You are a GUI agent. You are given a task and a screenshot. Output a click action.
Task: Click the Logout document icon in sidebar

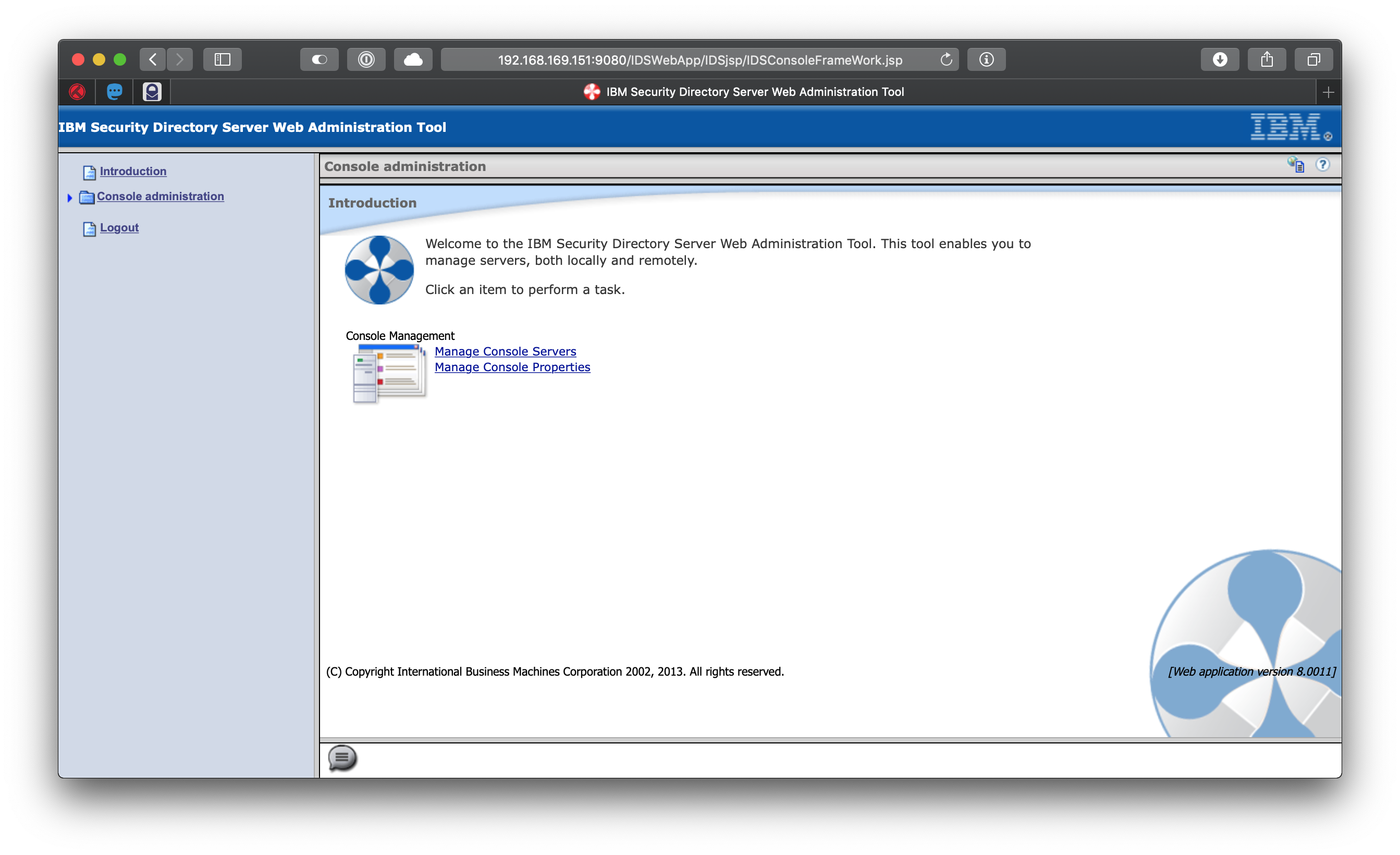pyautogui.click(x=89, y=228)
